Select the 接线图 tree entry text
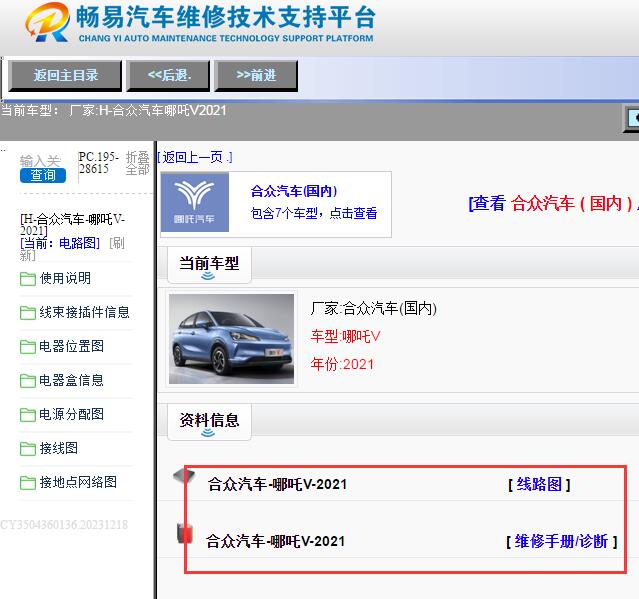This screenshot has height=599, width=639. (x=59, y=448)
